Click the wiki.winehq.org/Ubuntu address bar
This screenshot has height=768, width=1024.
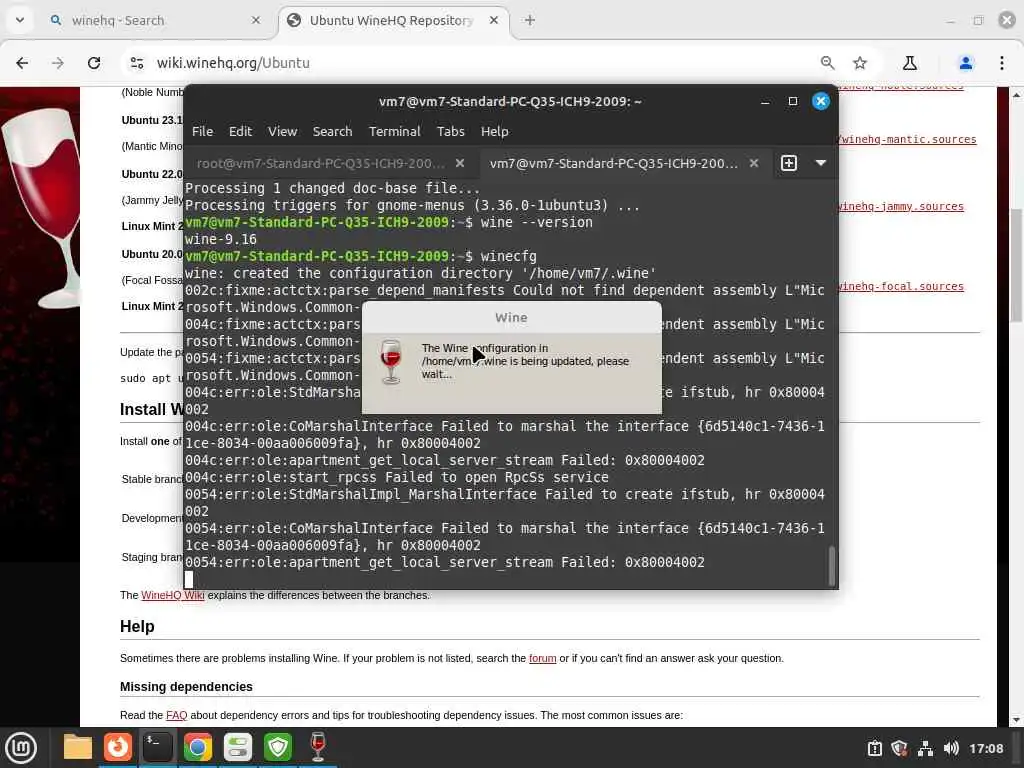(x=470, y=63)
